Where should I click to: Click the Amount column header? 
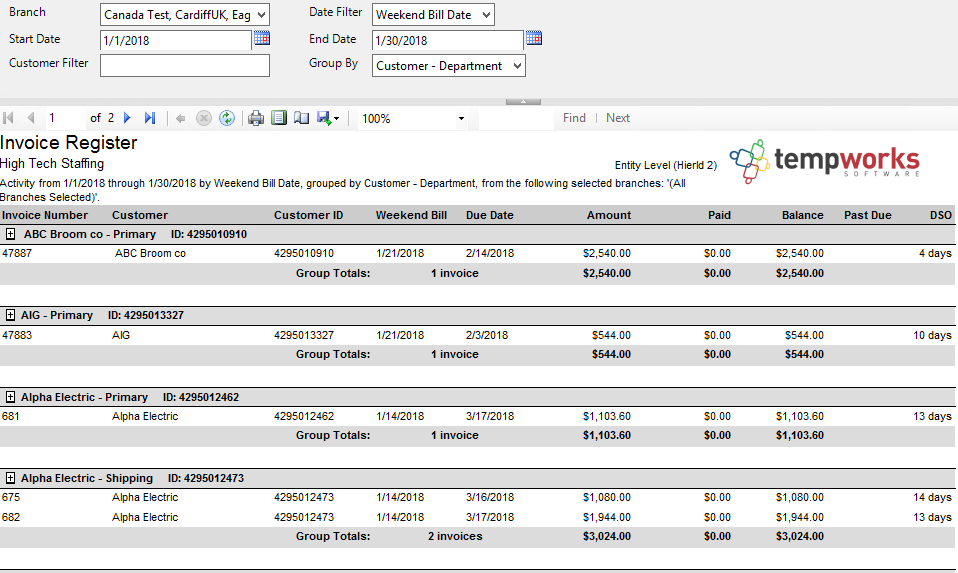click(x=609, y=215)
